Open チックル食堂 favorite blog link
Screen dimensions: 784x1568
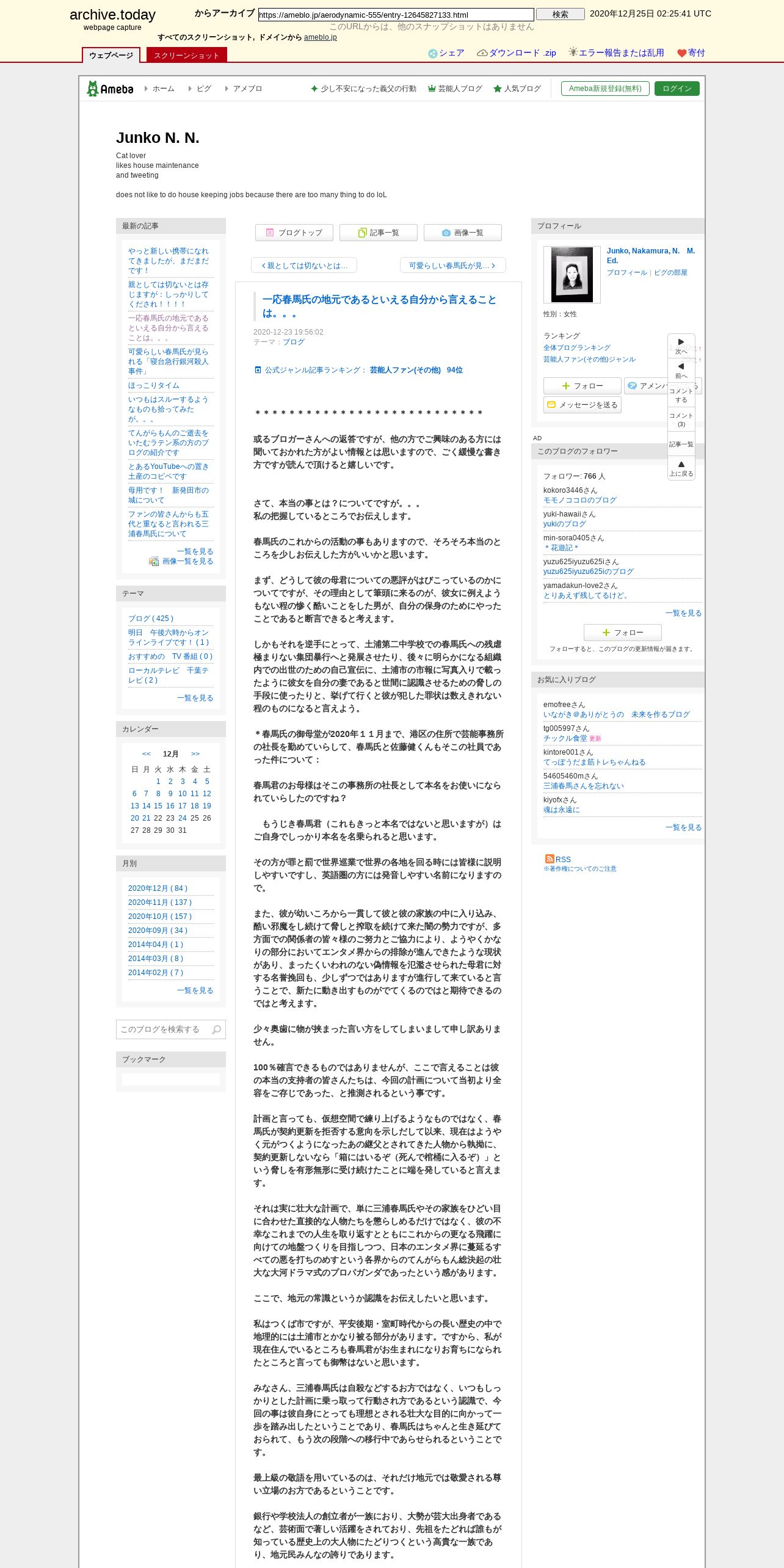pyautogui.click(x=565, y=738)
